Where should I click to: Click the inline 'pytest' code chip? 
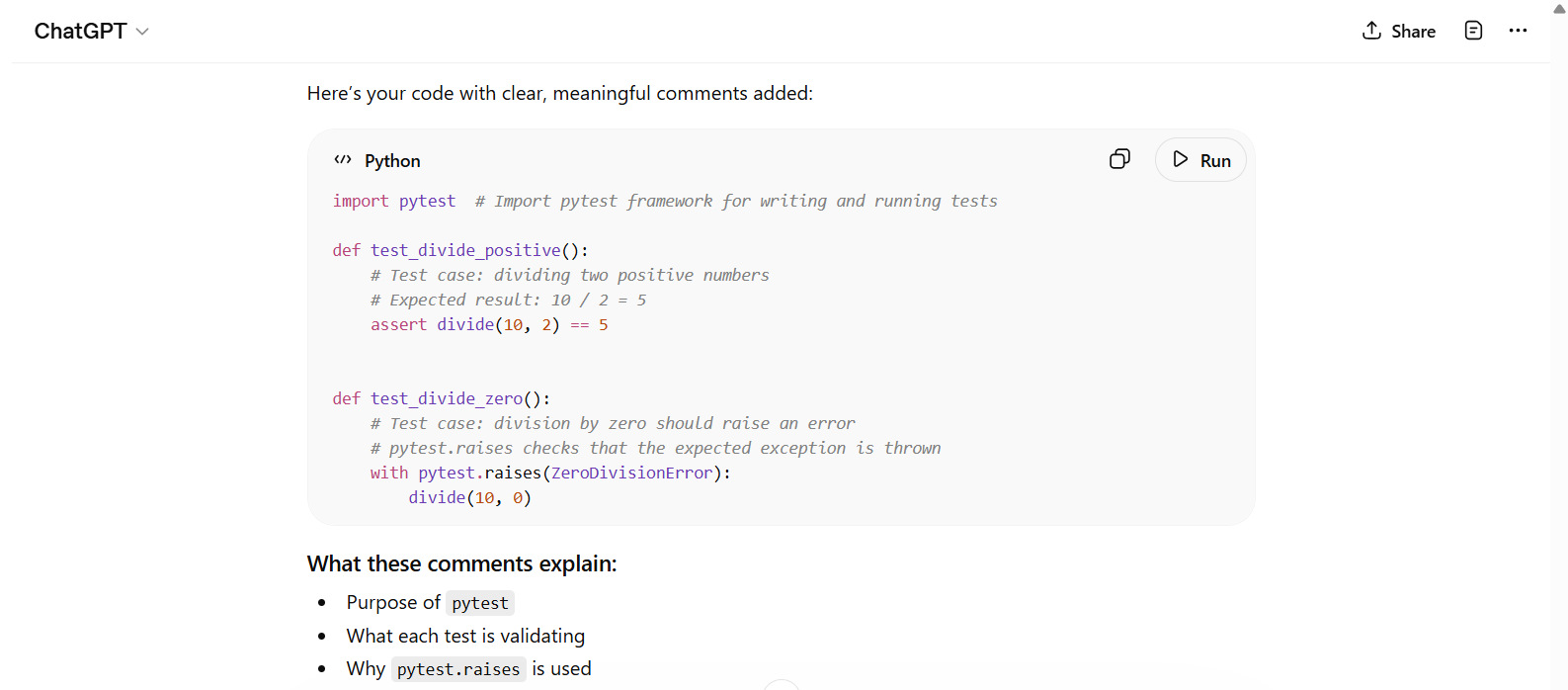[x=480, y=603]
